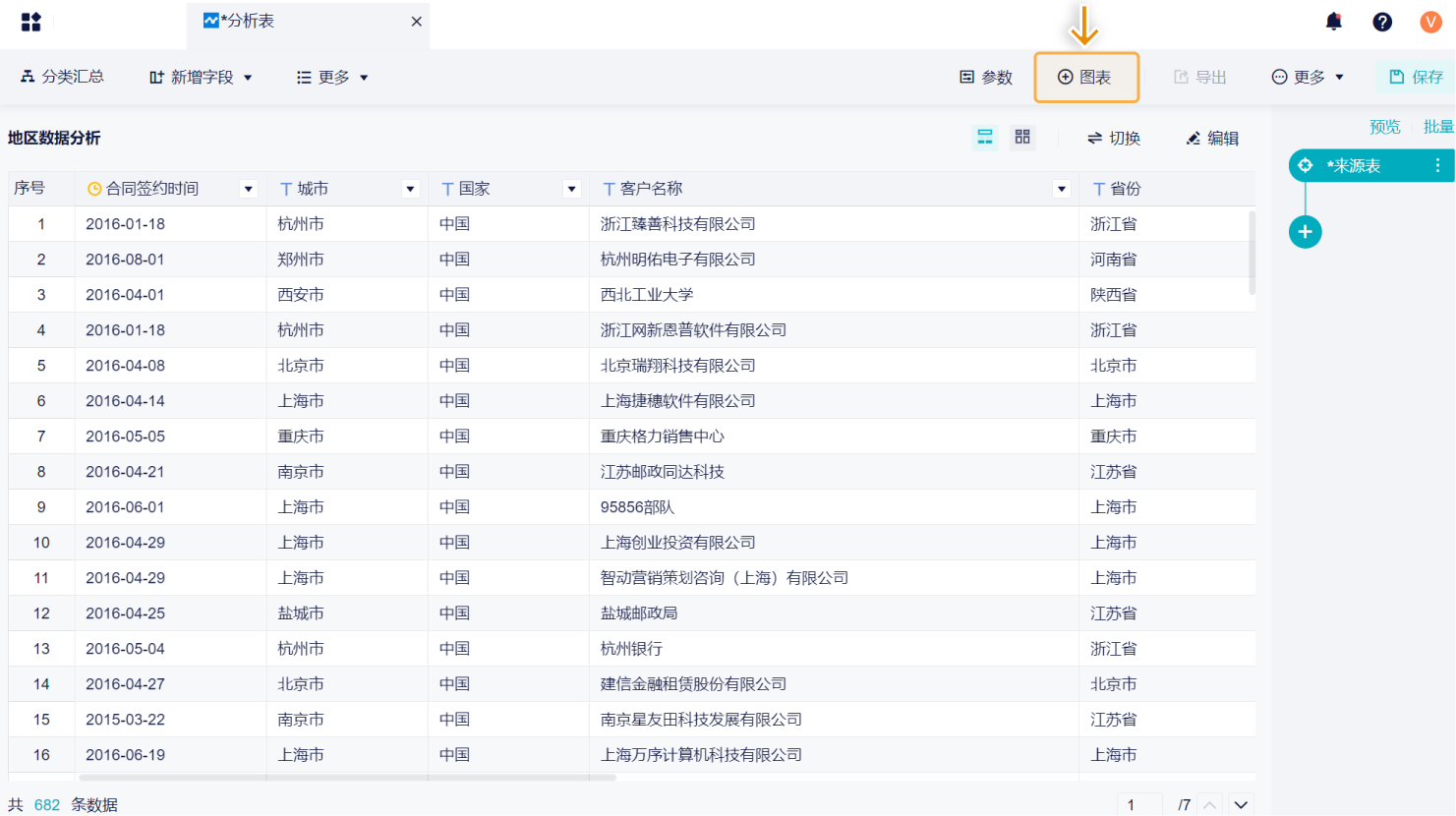Switch to grid view layout icon

tap(1022, 137)
